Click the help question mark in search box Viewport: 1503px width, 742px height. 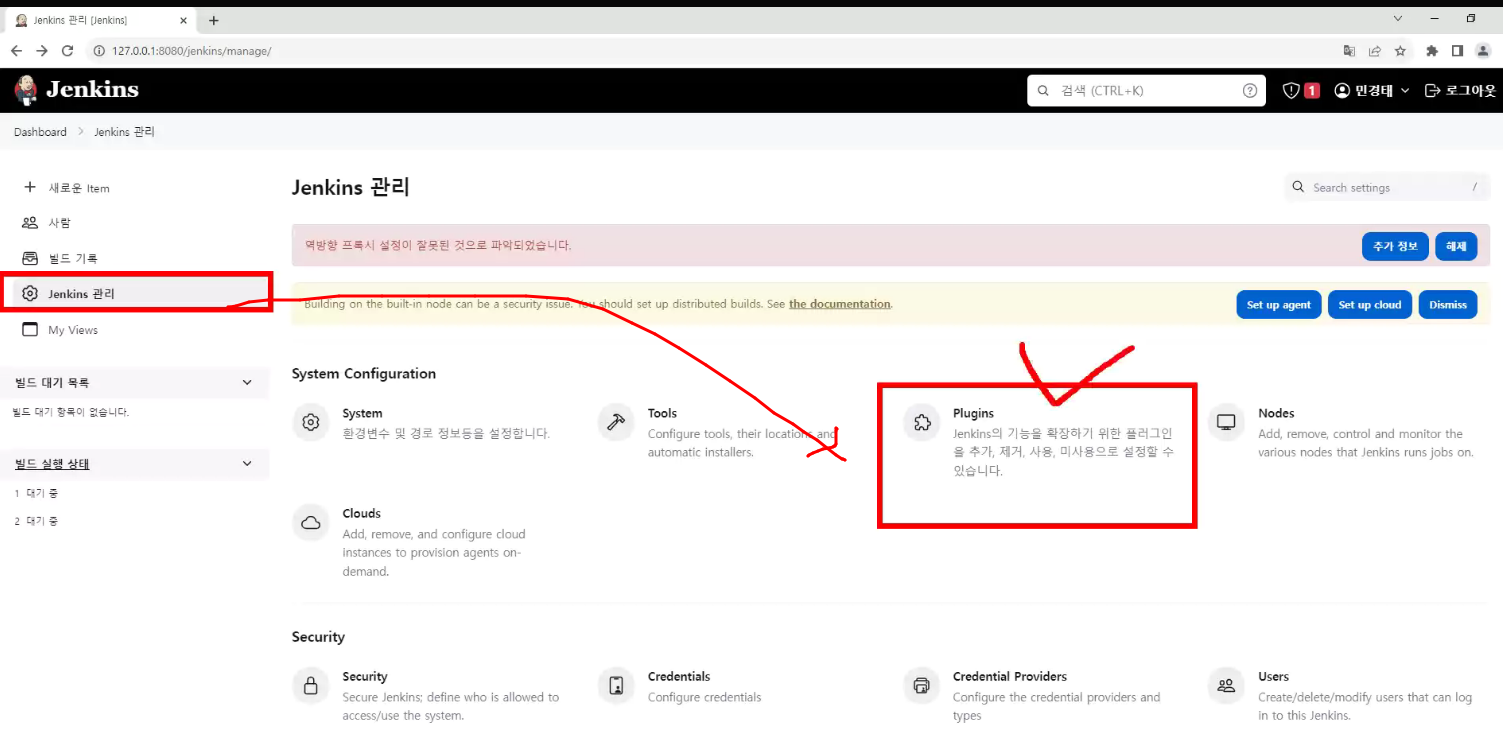coord(1250,90)
